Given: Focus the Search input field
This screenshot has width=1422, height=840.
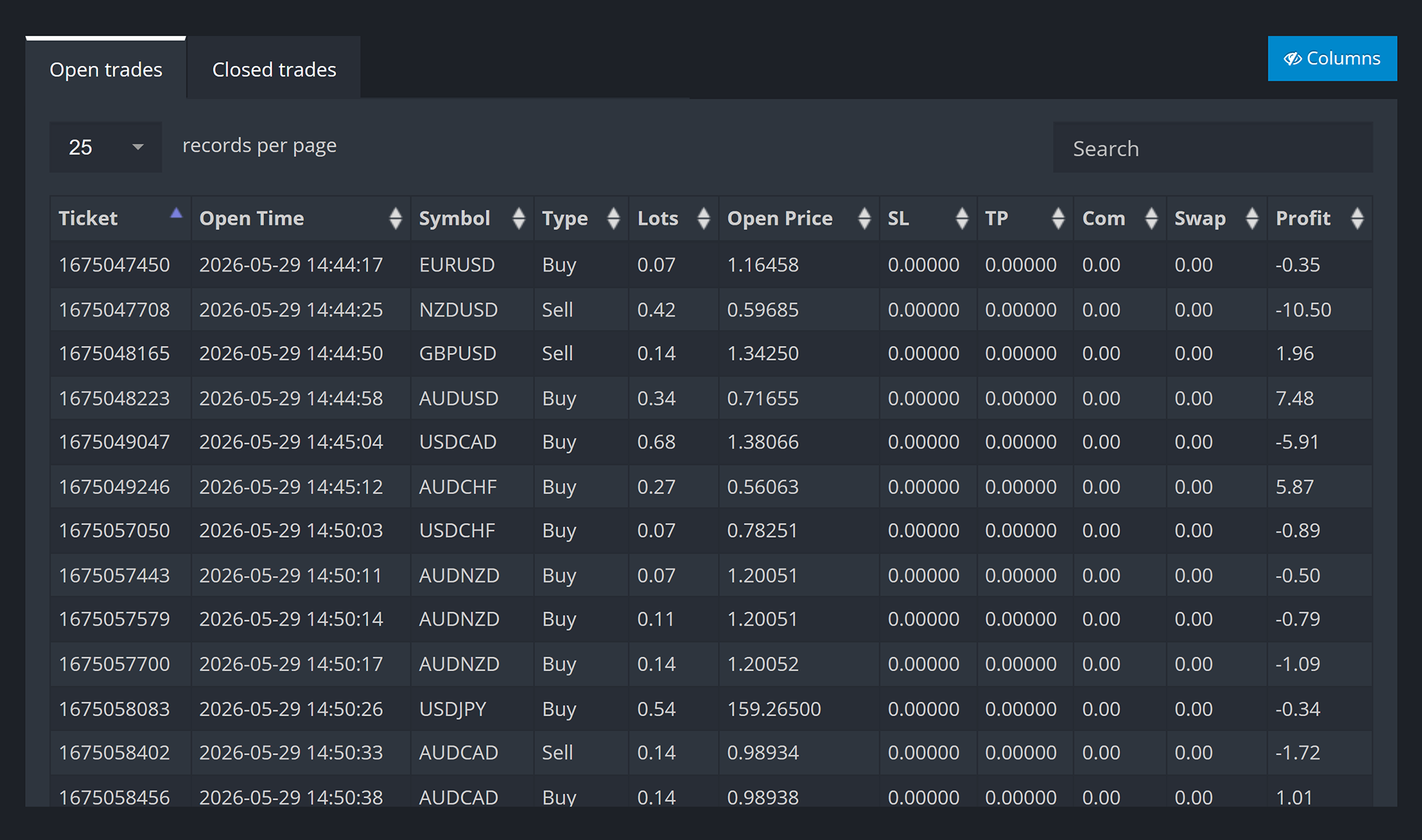Looking at the screenshot, I should click(x=1212, y=147).
